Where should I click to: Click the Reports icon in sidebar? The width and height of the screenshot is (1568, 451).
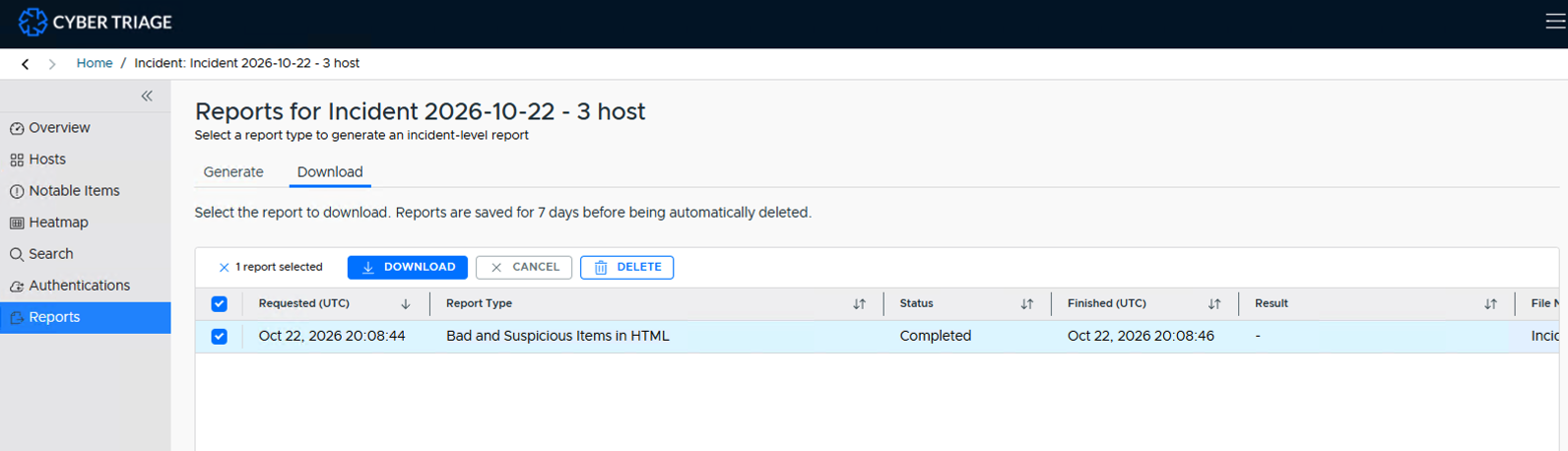click(x=17, y=318)
